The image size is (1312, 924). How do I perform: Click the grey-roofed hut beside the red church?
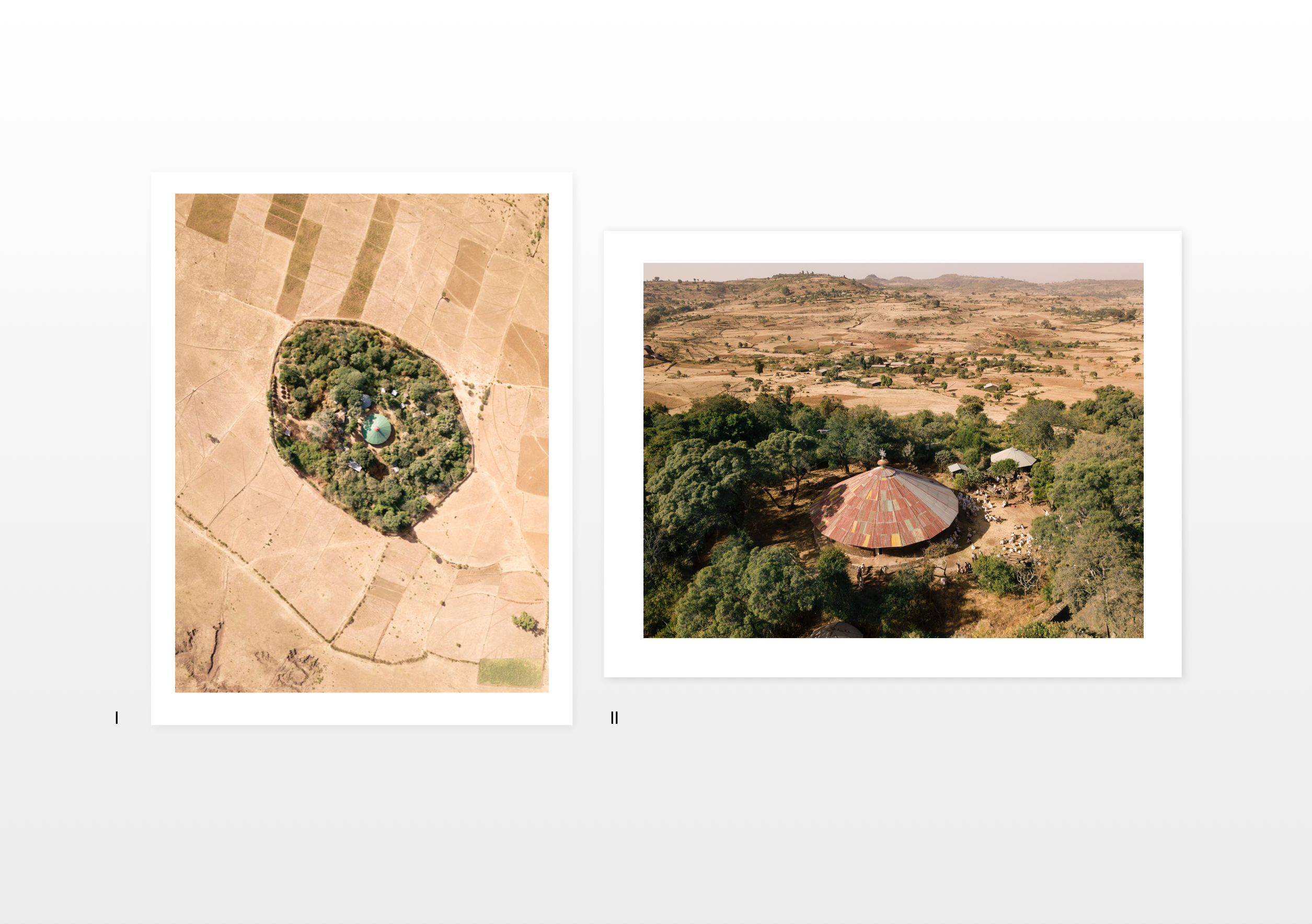1012,458
